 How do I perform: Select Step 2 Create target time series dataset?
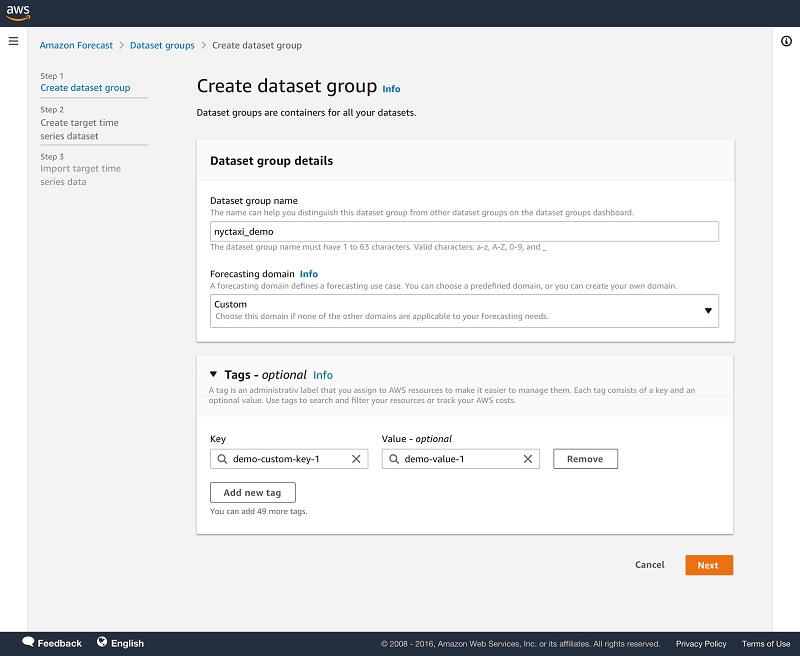[x=79, y=129]
